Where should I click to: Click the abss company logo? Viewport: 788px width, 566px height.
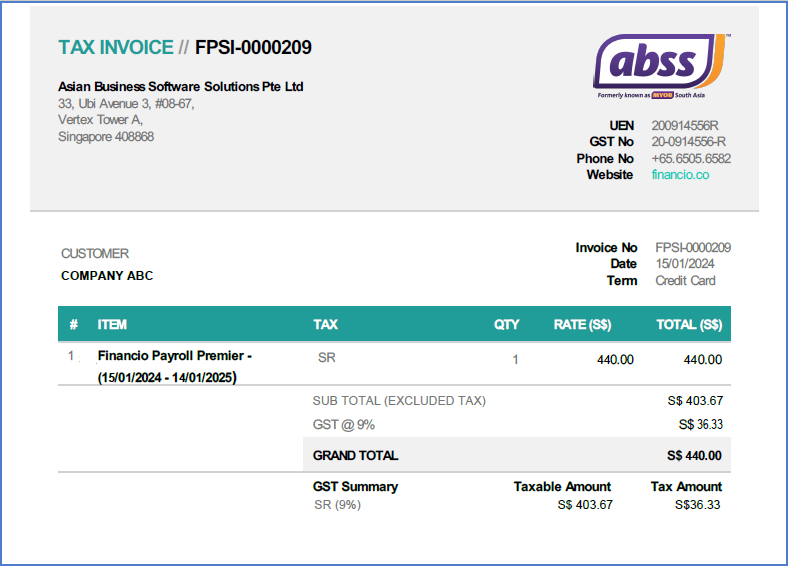coord(662,67)
